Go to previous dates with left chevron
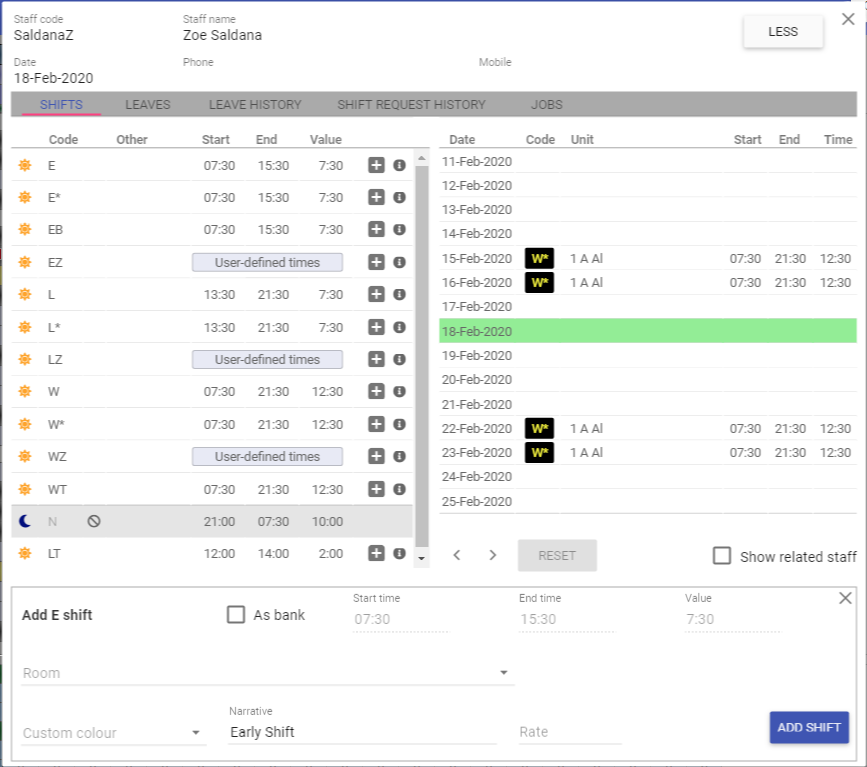The image size is (867, 767). pos(457,555)
